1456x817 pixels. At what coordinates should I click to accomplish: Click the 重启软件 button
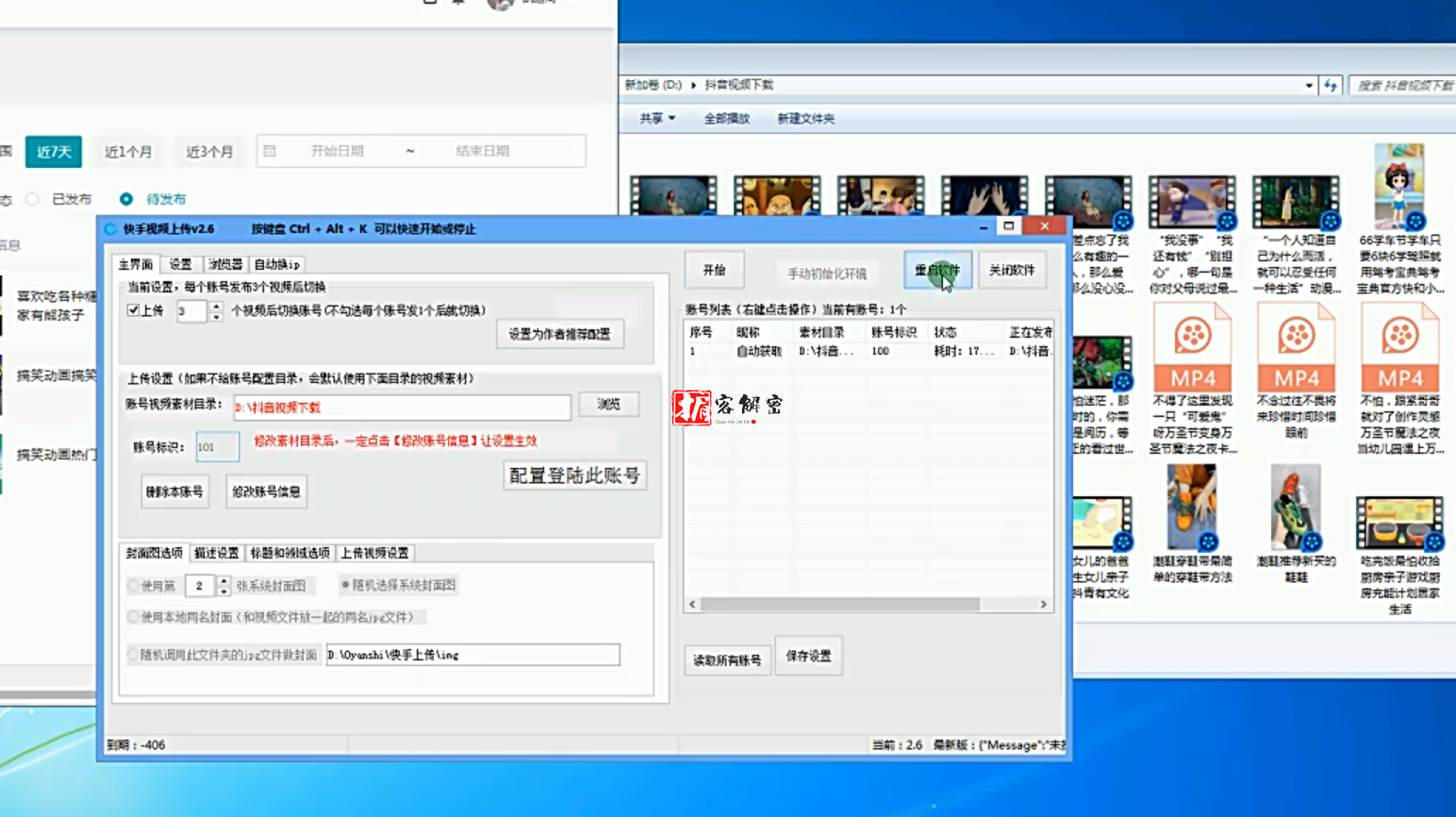pyautogui.click(x=937, y=270)
